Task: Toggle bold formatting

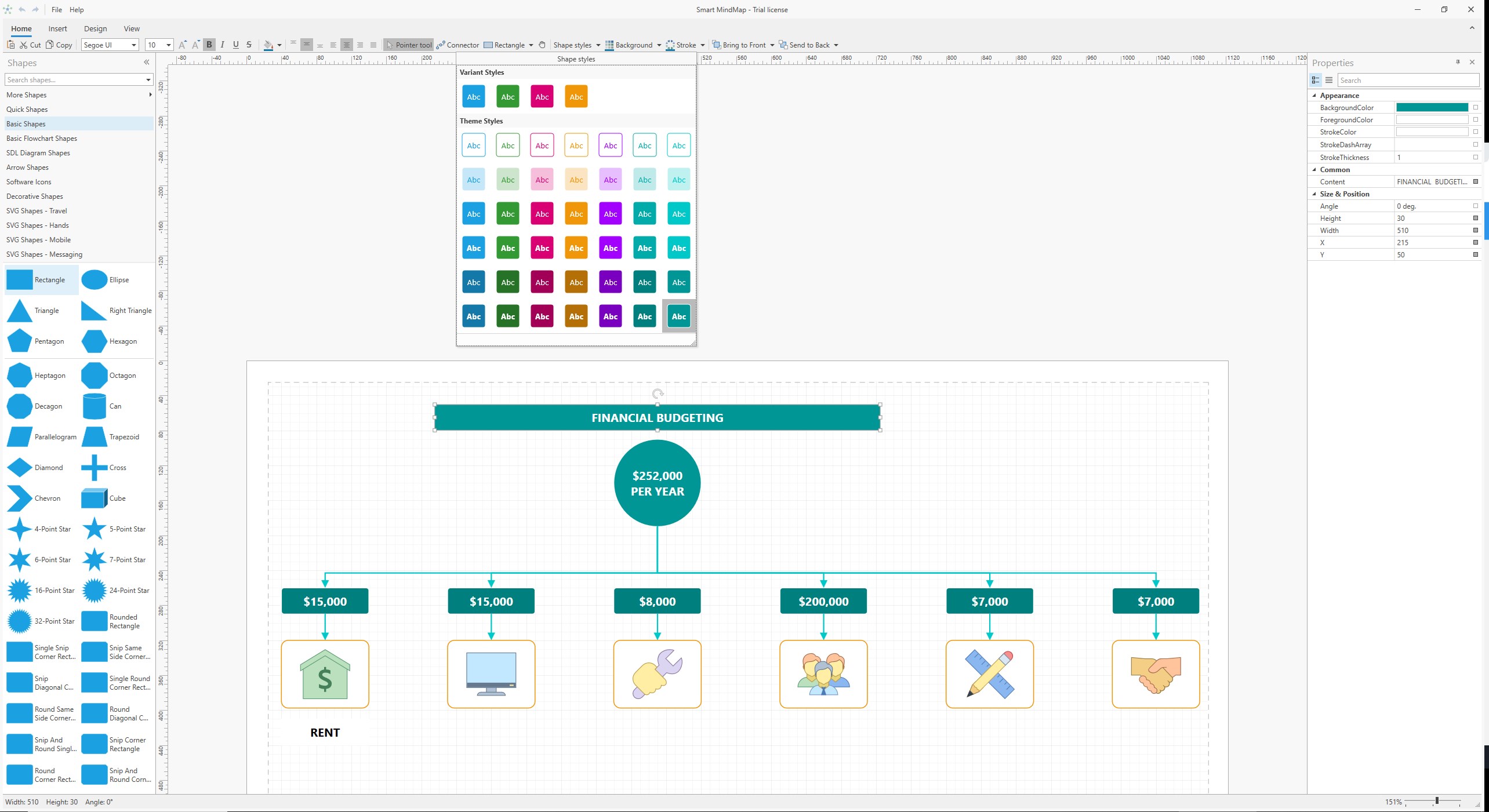Action: [x=209, y=45]
